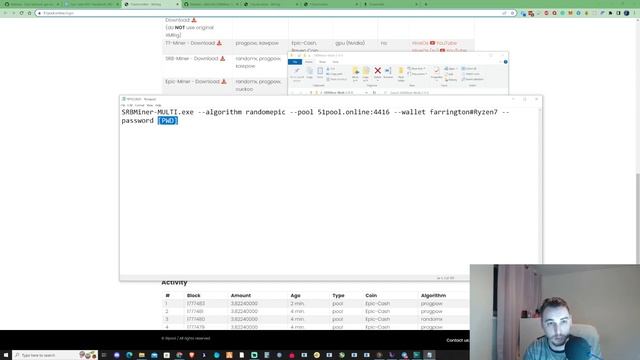Click block number 1777483 in Activity table

[x=196, y=304]
